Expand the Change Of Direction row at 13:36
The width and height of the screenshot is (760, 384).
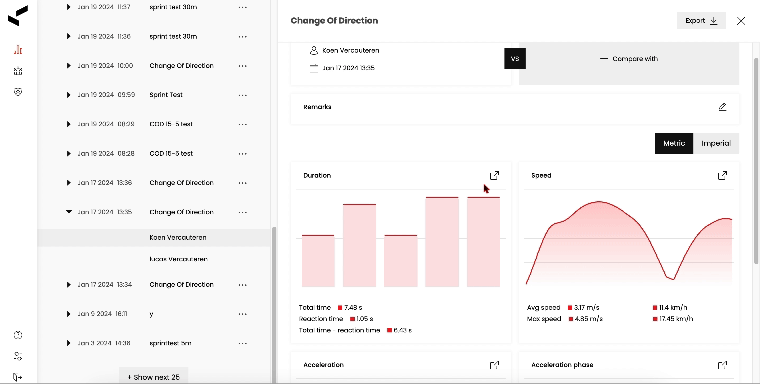[68, 183]
